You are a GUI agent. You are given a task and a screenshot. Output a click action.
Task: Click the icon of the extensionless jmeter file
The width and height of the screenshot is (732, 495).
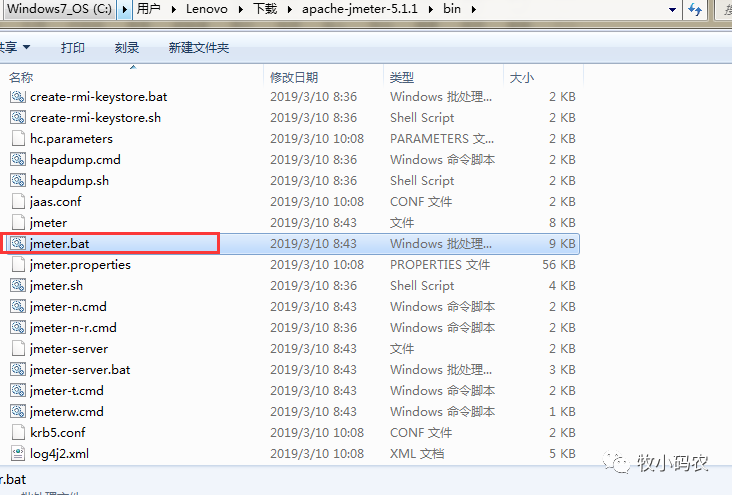pos(18,223)
